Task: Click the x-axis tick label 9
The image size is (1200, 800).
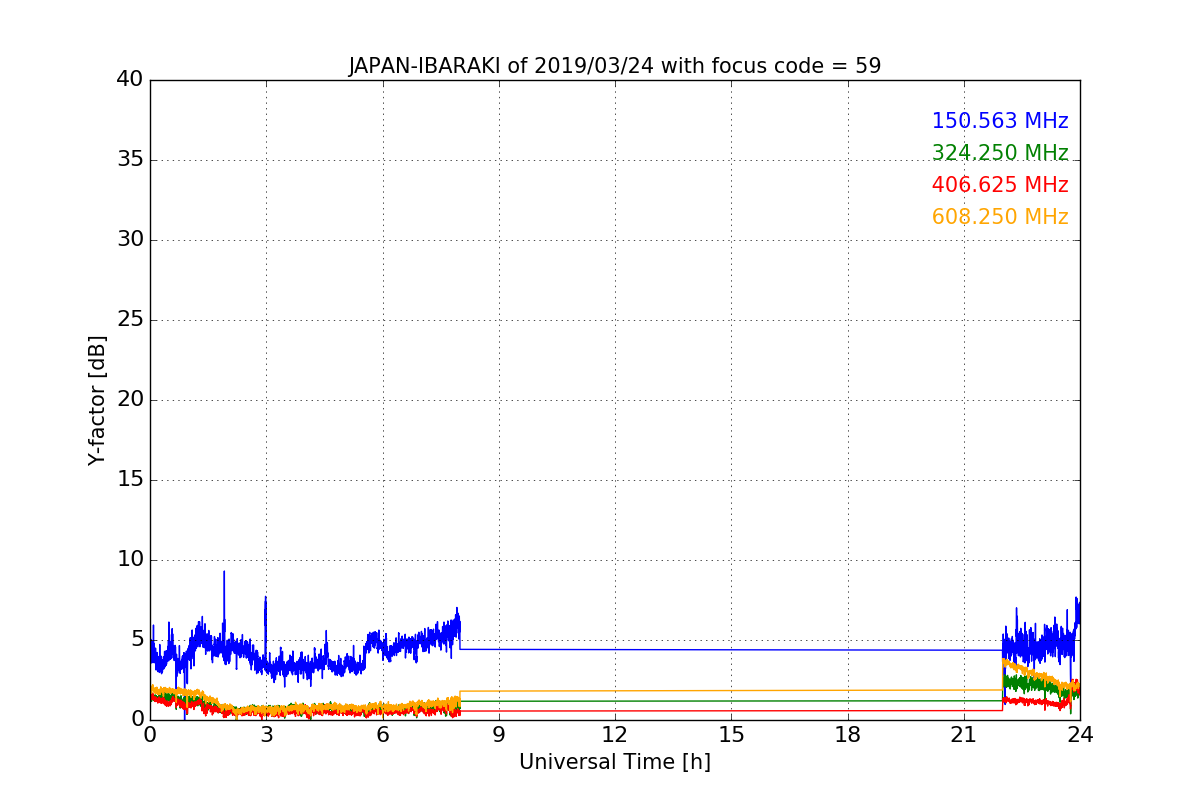Action: 499,734
